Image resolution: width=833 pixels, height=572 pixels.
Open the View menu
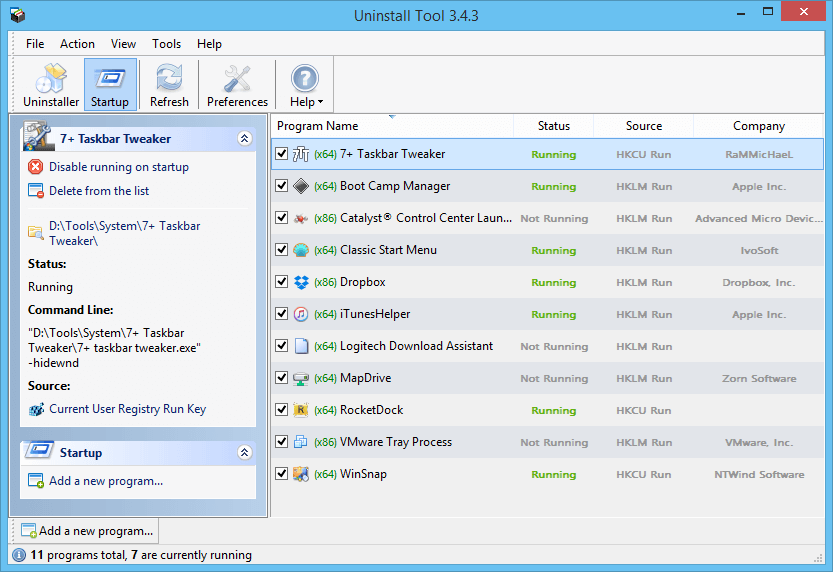(x=123, y=44)
